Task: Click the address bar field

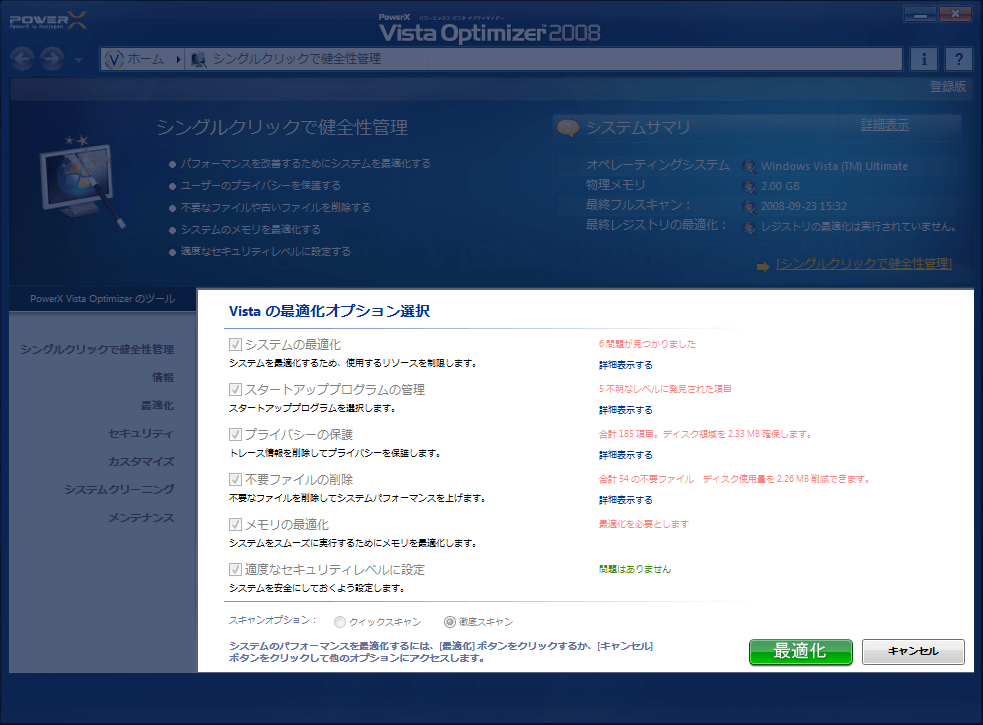Action: [x=500, y=60]
